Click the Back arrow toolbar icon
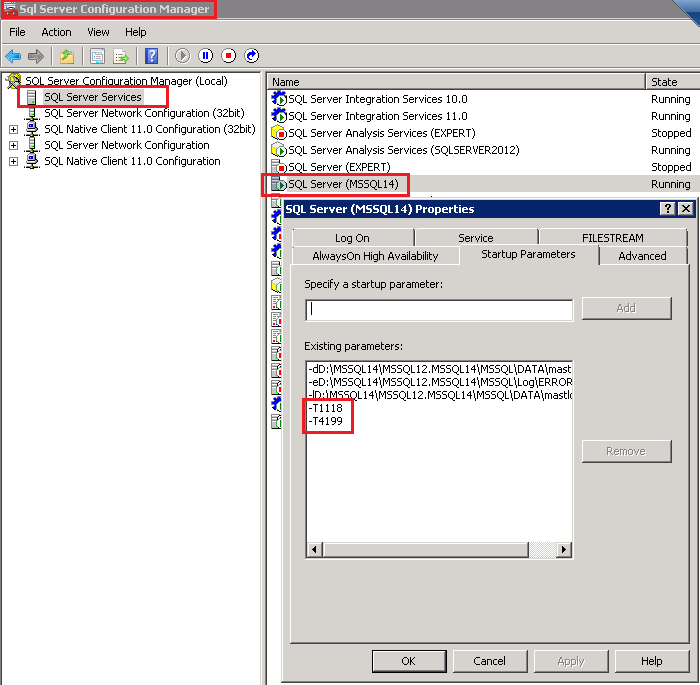Image resolution: width=700 pixels, height=685 pixels. click(13, 56)
